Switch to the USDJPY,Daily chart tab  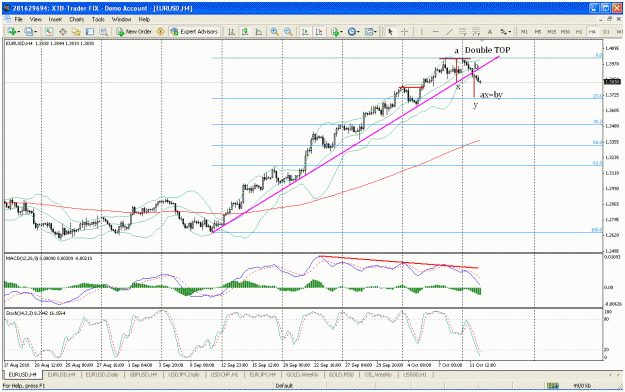(184, 375)
